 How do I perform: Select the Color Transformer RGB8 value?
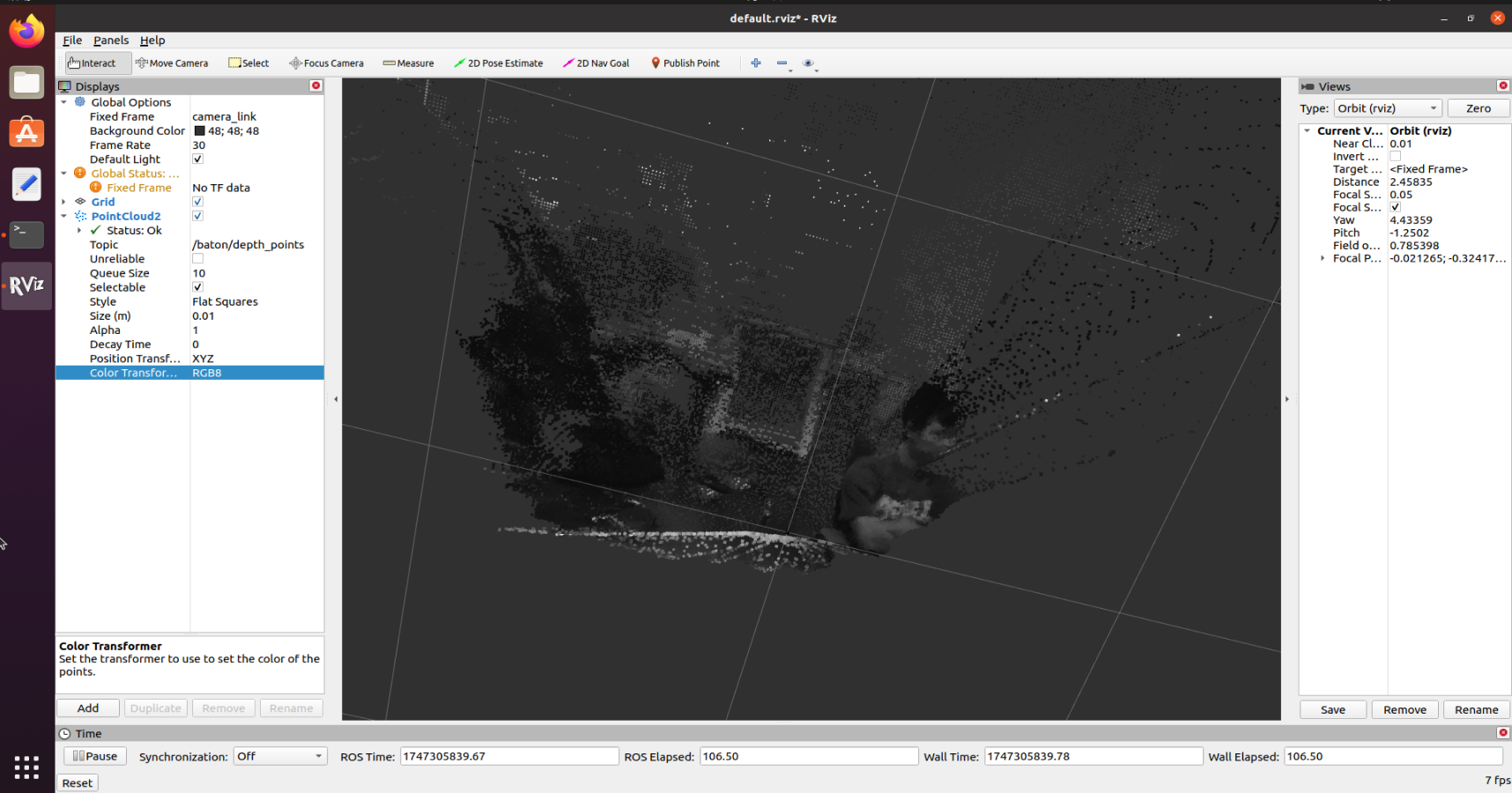click(207, 373)
